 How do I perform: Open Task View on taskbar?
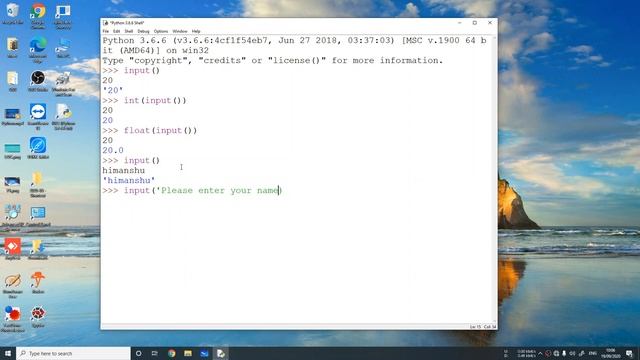click(x=155, y=353)
